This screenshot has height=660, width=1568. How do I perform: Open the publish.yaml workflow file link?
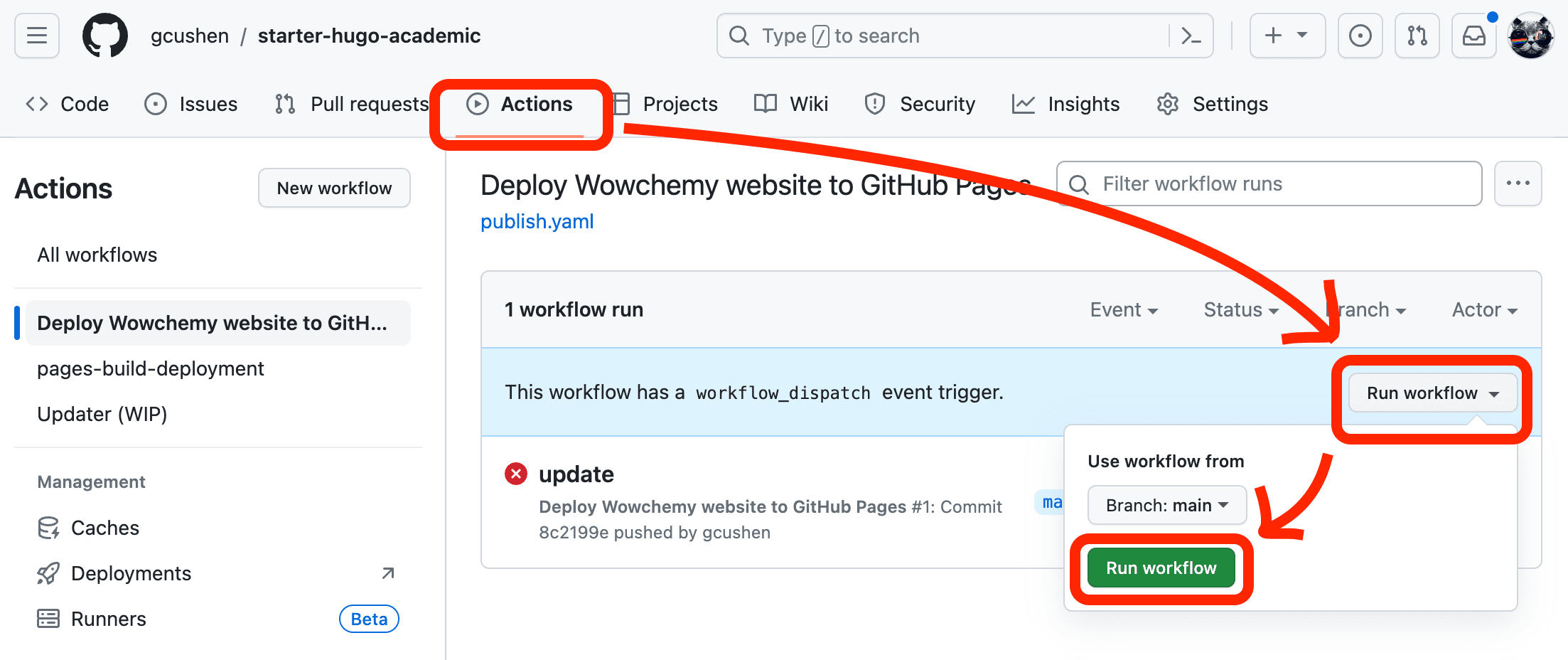click(x=537, y=221)
